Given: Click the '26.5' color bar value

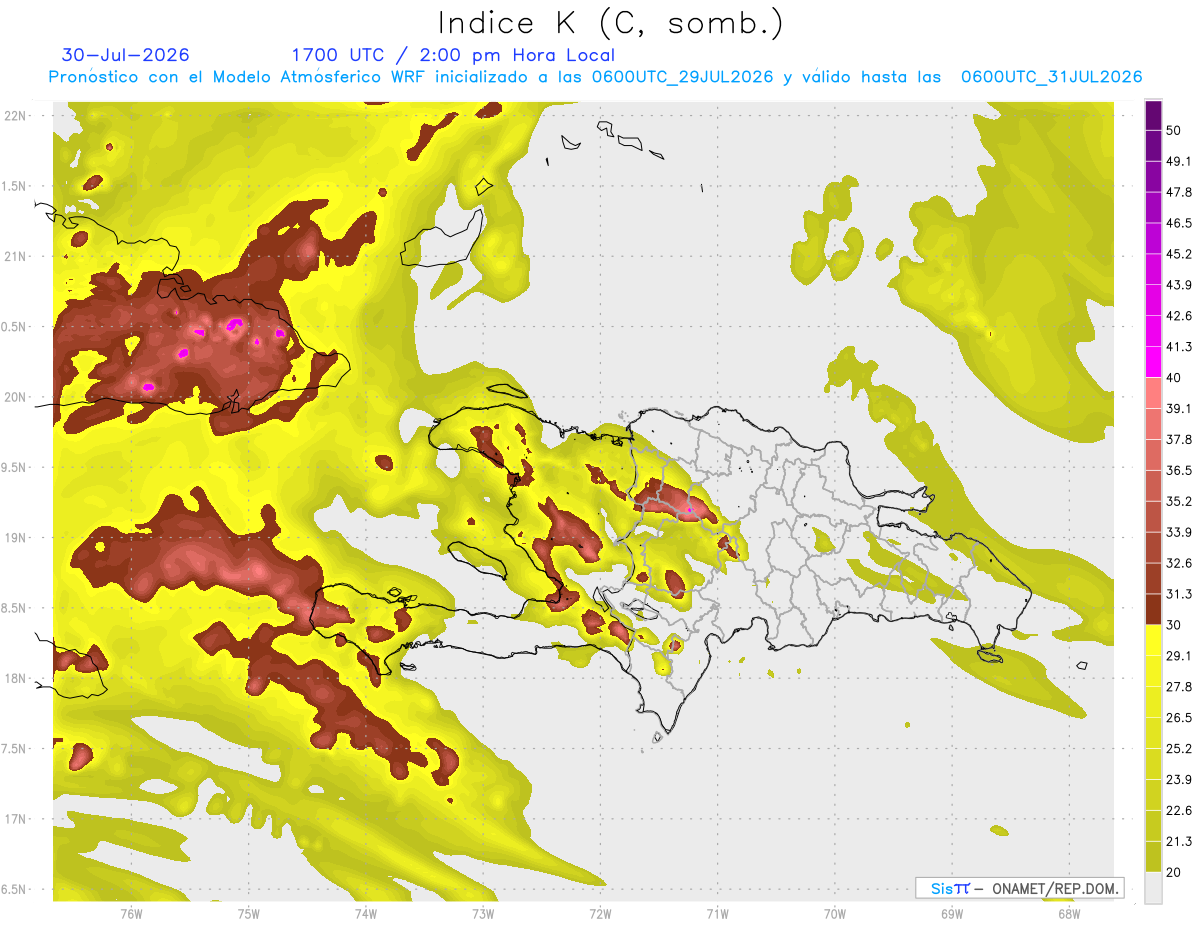Looking at the screenshot, I should tap(1179, 718).
